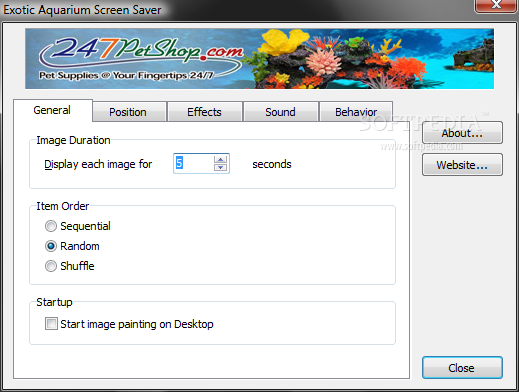Switch to the Sound tab
The width and height of the screenshot is (519, 392).
coord(281,112)
